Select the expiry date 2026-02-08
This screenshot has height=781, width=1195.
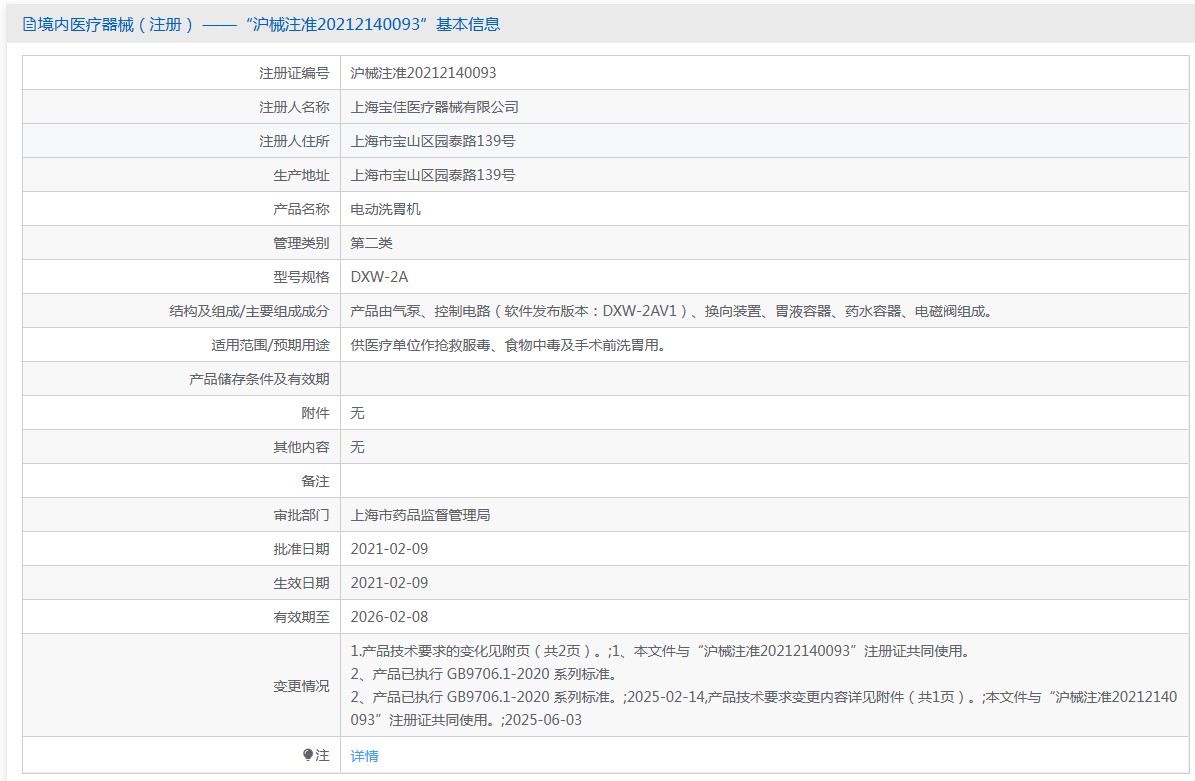389,617
